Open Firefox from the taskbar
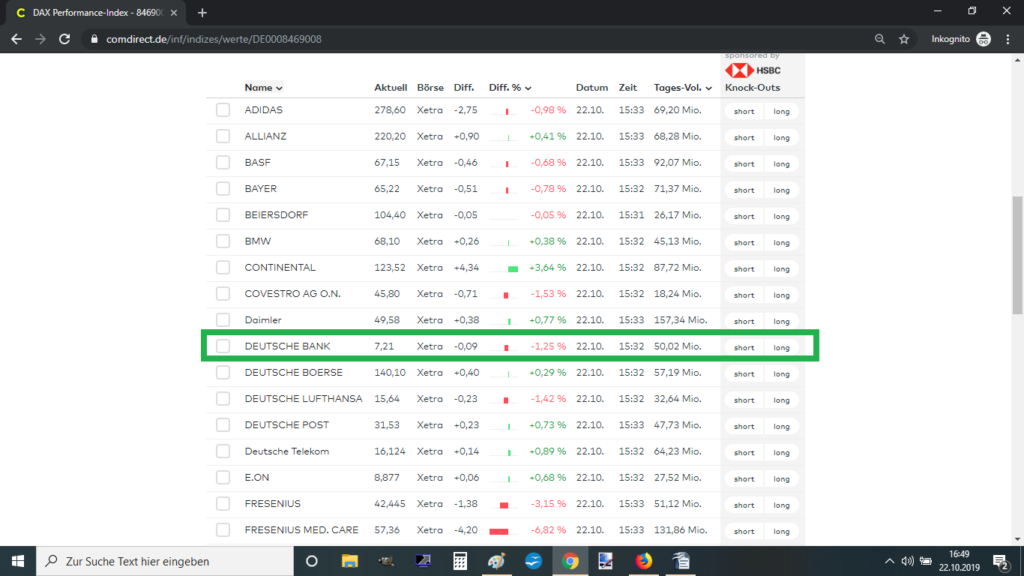This screenshot has height=576, width=1024. [x=643, y=561]
